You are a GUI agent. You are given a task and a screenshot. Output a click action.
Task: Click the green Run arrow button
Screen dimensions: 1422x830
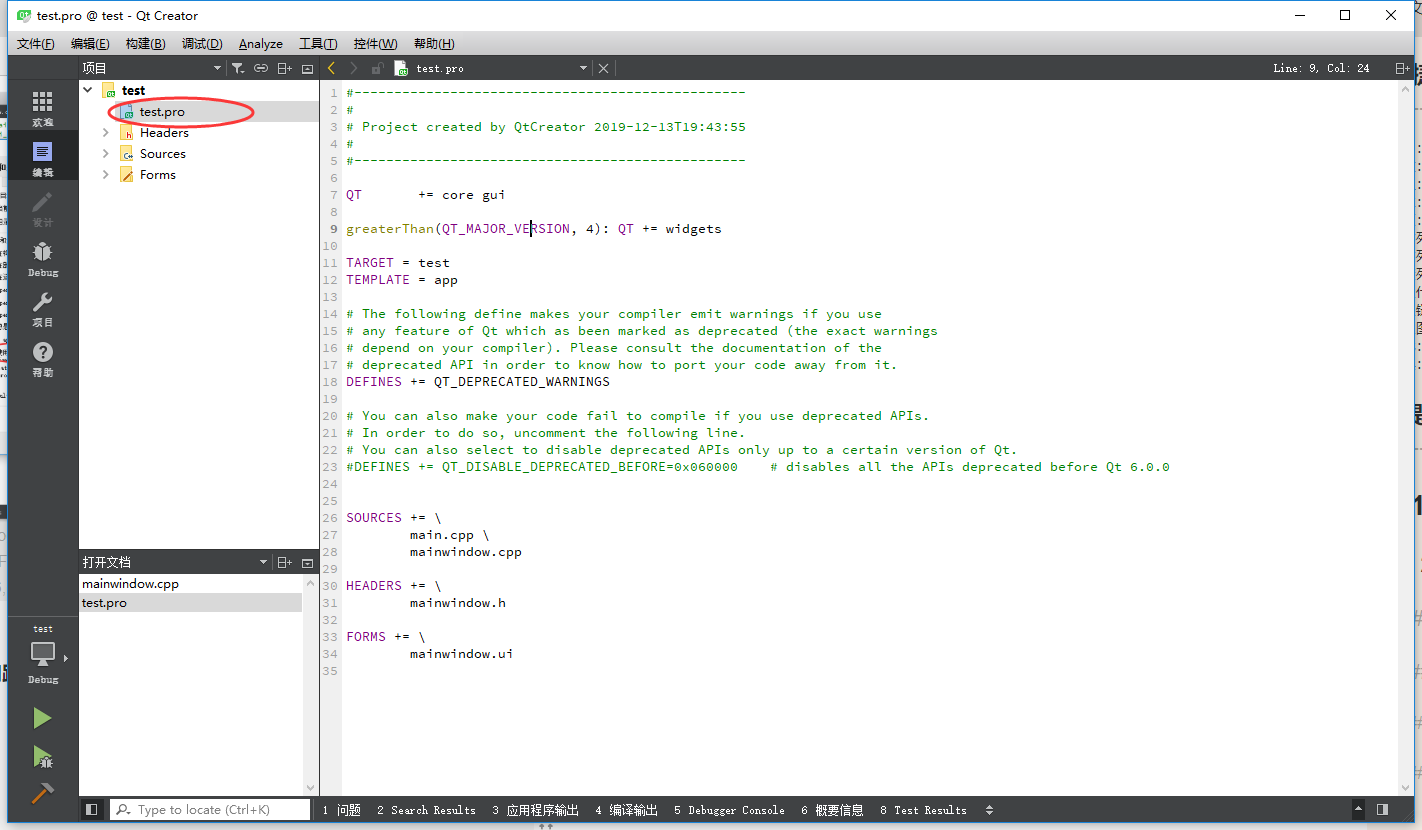[x=42, y=718]
